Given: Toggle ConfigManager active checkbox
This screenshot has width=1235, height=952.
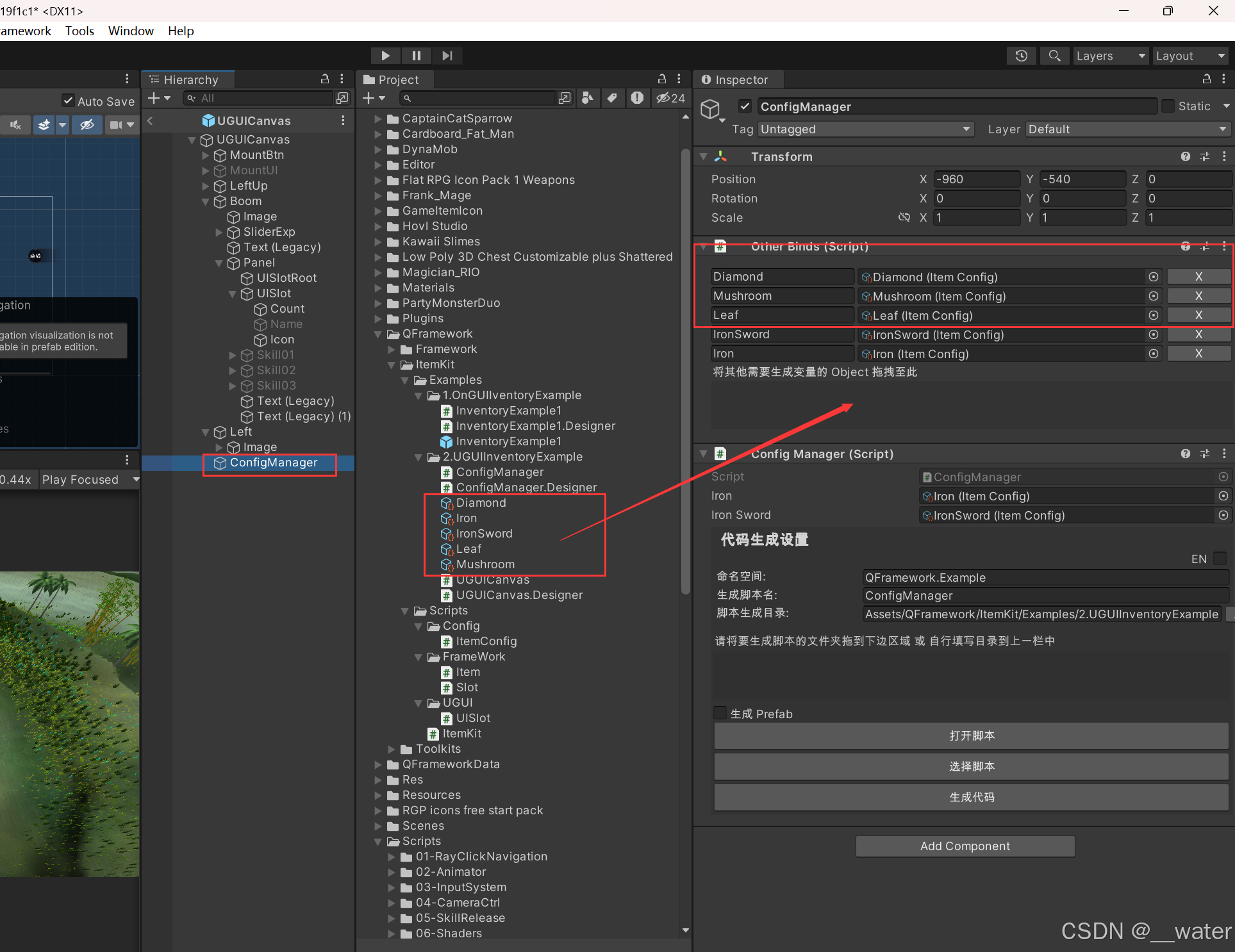Looking at the screenshot, I should (x=745, y=106).
